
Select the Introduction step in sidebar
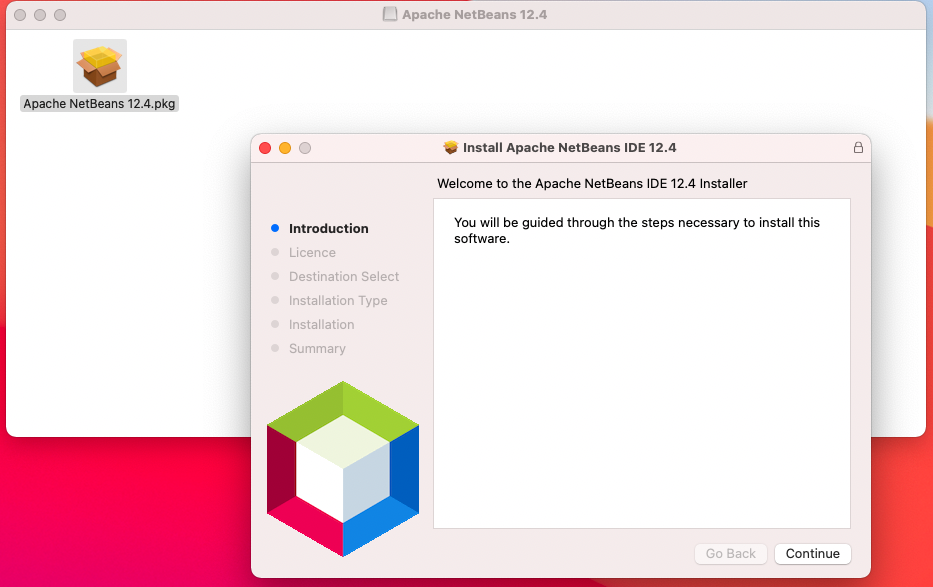(328, 229)
